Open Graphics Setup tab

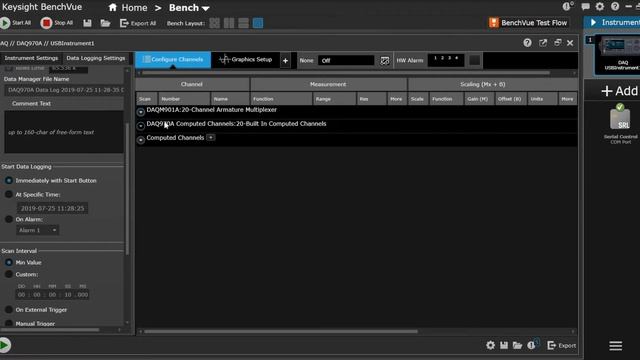(245, 60)
